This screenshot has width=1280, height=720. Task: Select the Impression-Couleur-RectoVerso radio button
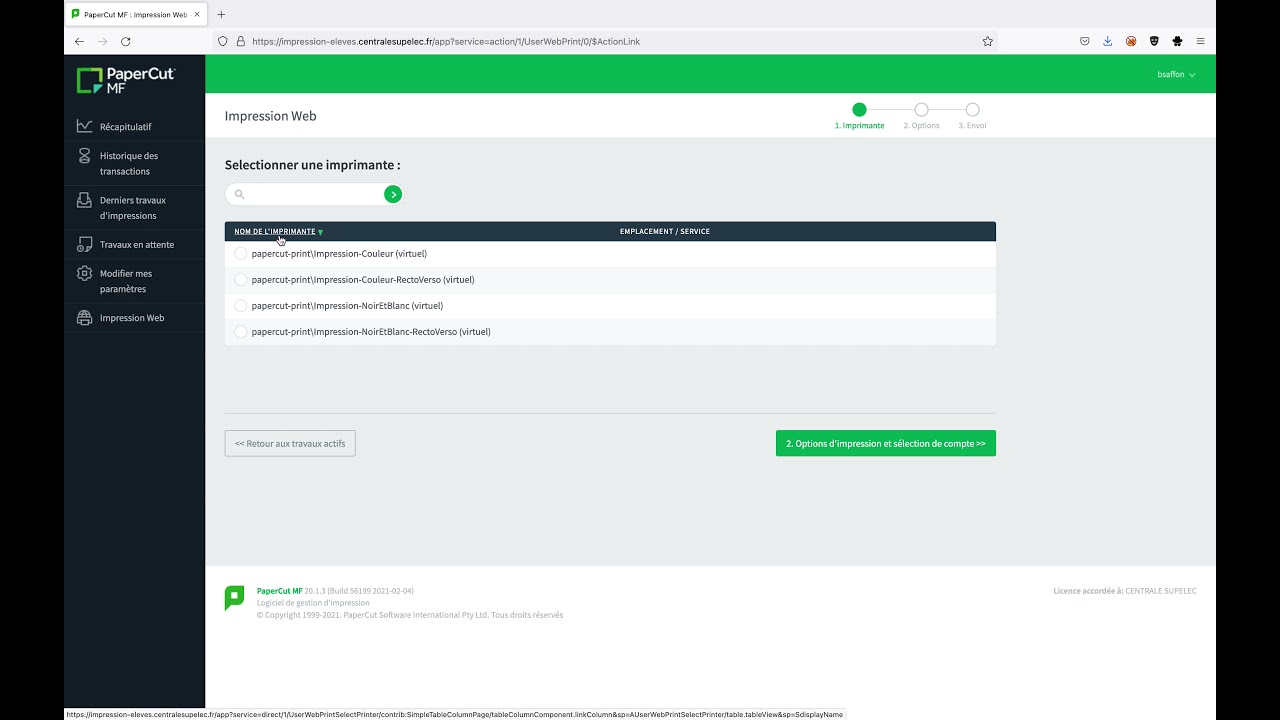click(240, 280)
